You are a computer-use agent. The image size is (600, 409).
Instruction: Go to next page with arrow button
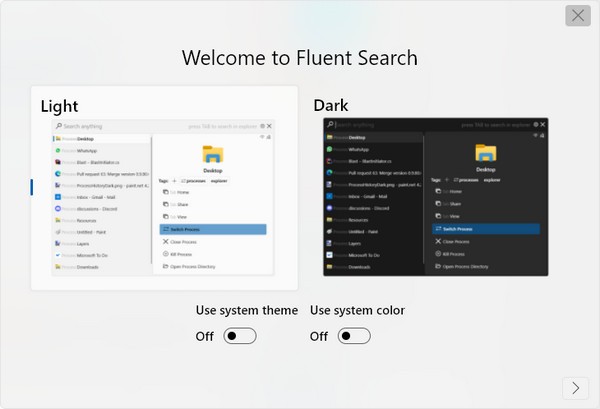coord(575,388)
